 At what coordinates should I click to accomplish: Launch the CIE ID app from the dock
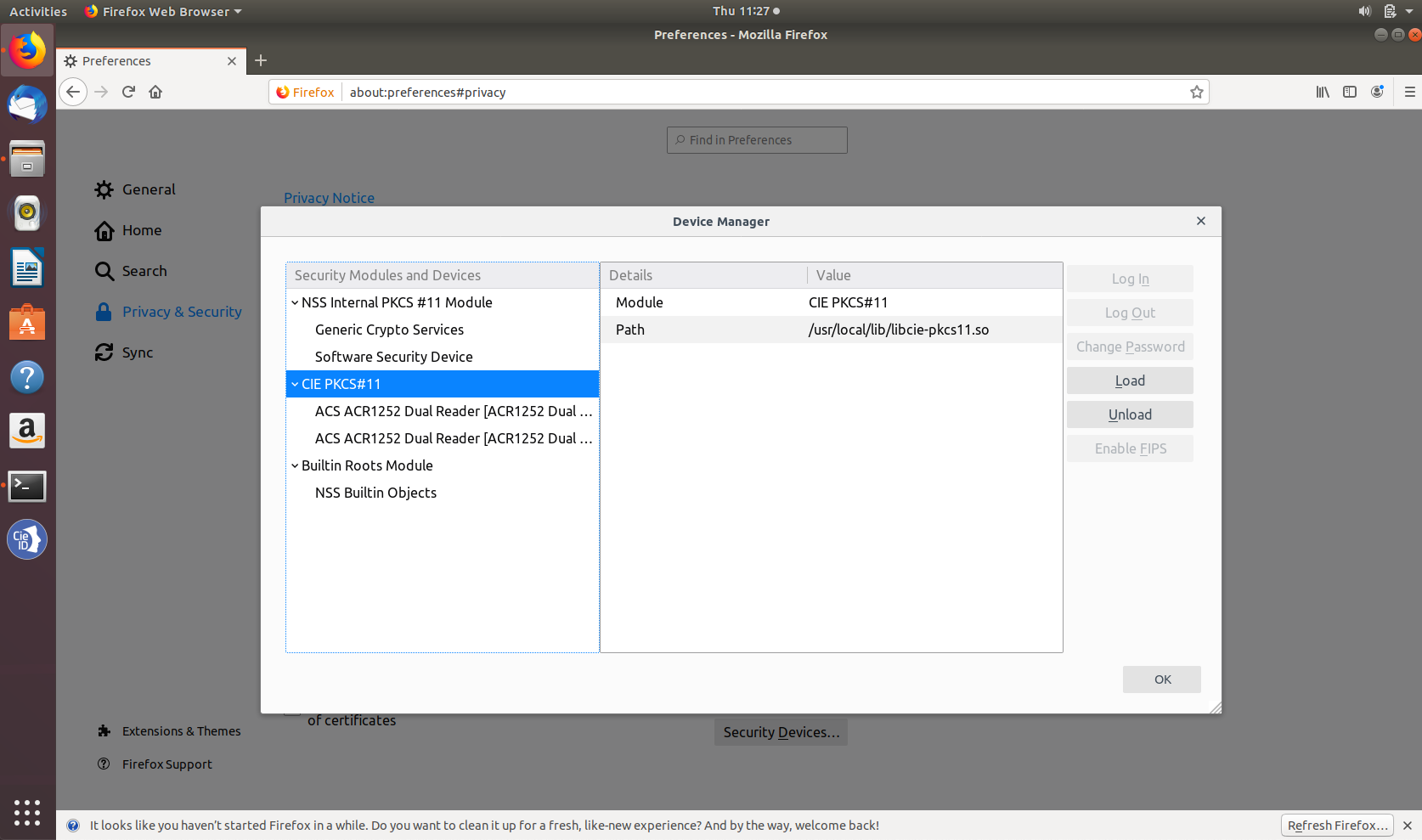27,539
